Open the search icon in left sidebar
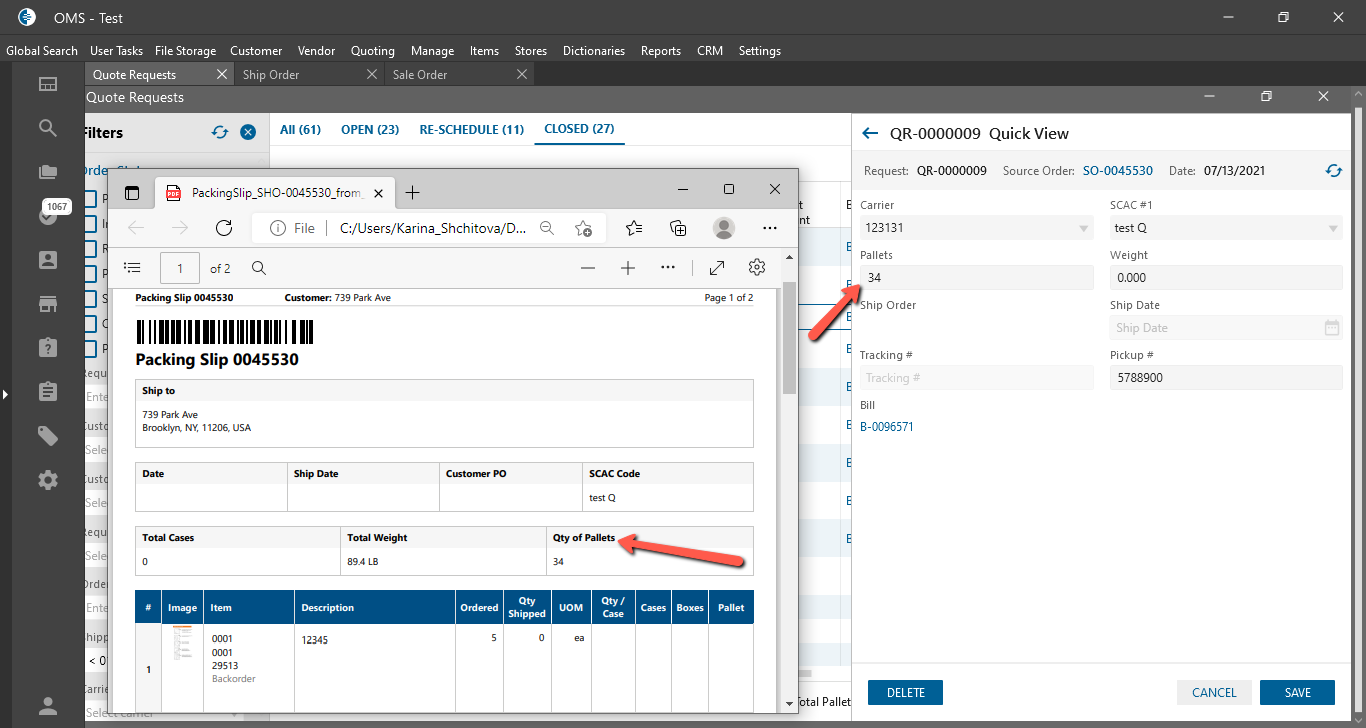The height and width of the screenshot is (728, 1366). point(48,128)
